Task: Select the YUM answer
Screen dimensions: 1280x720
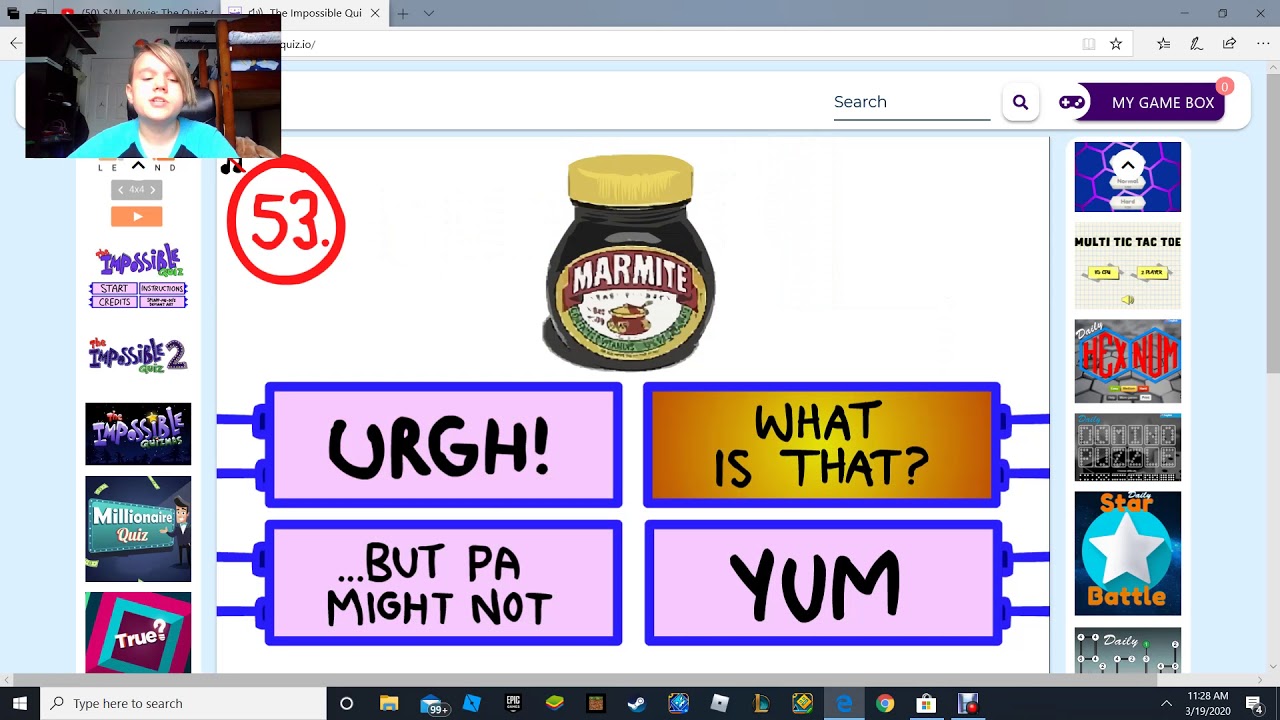Action: 822,583
